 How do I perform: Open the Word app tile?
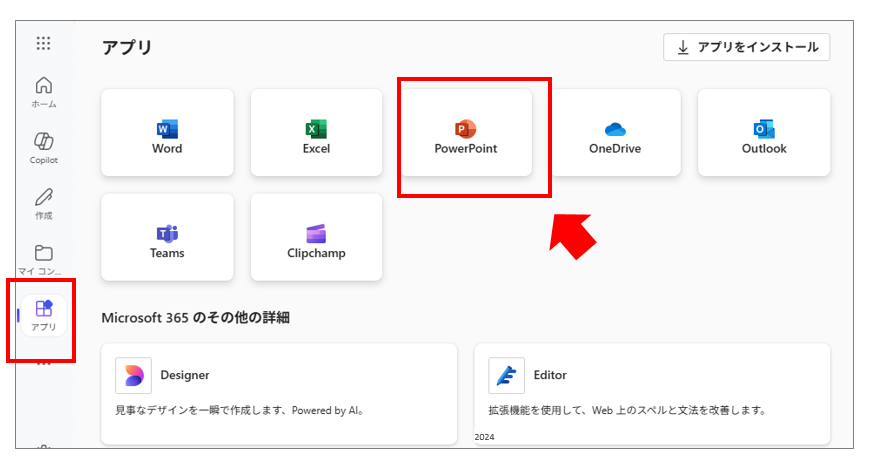pyautogui.click(x=167, y=133)
